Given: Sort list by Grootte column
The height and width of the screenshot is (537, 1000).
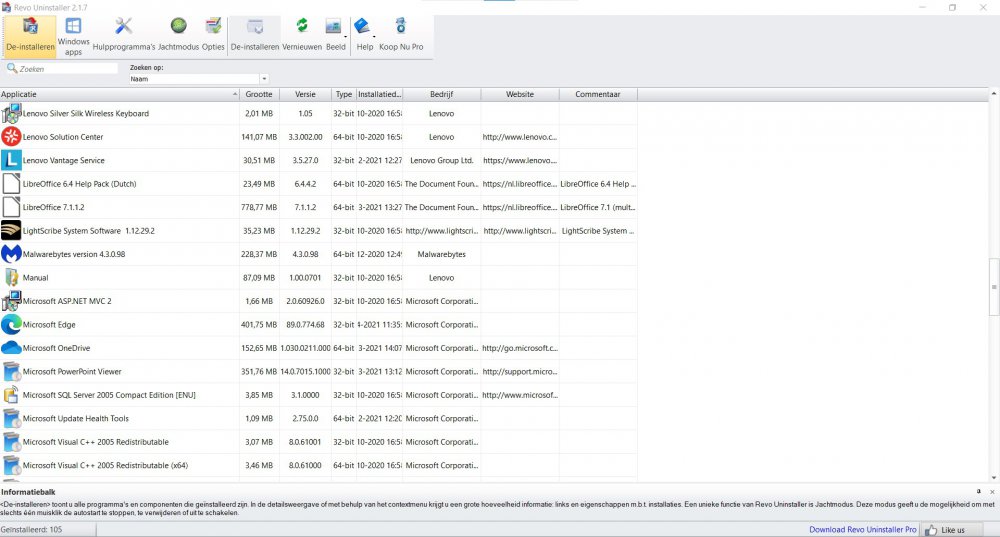Looking at the screenshot, I should click(x=258, y=94).
